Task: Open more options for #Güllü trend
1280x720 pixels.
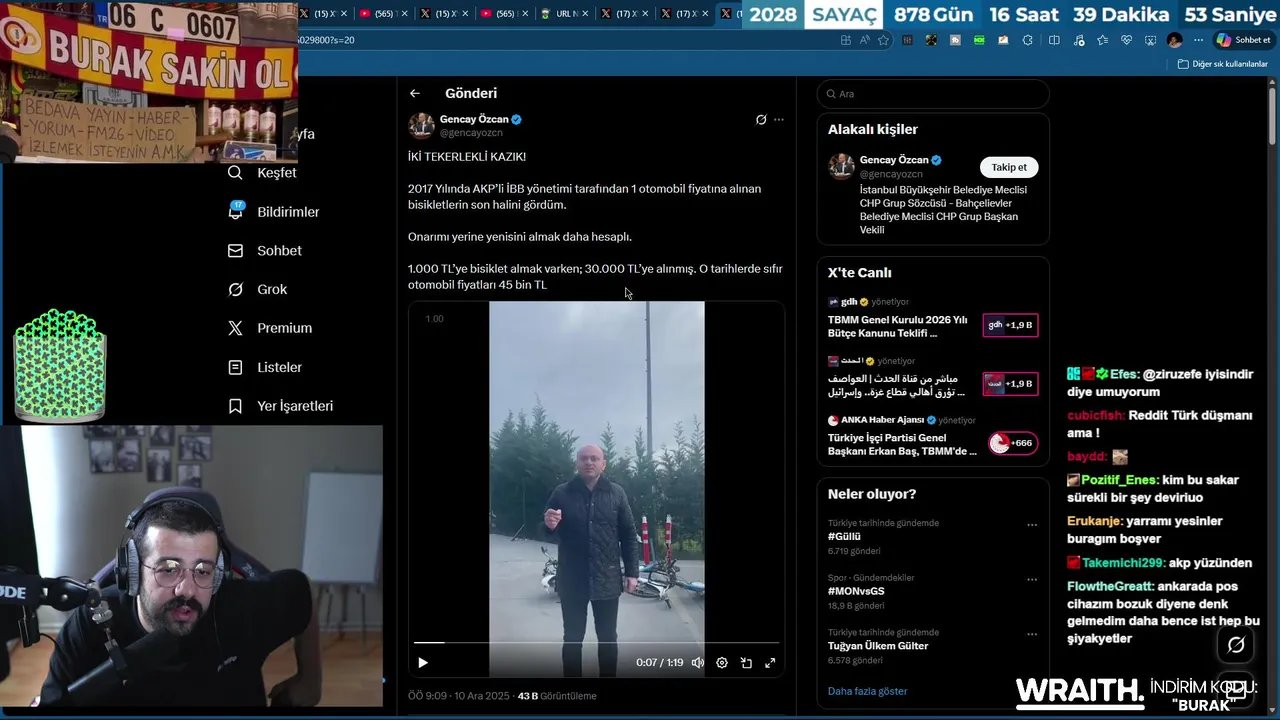Action: click(x=1032, y=524)
